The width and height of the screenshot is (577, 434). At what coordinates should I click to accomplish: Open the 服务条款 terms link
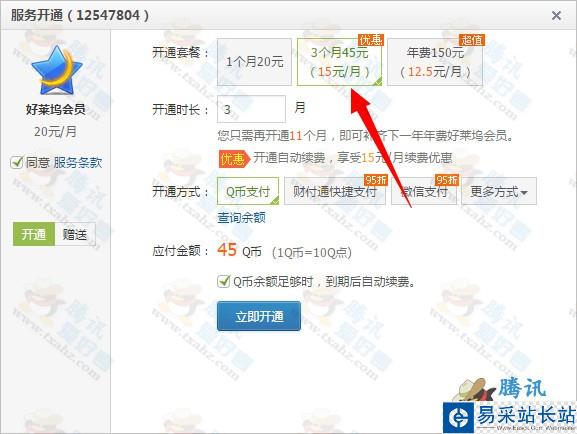point(78,162)
